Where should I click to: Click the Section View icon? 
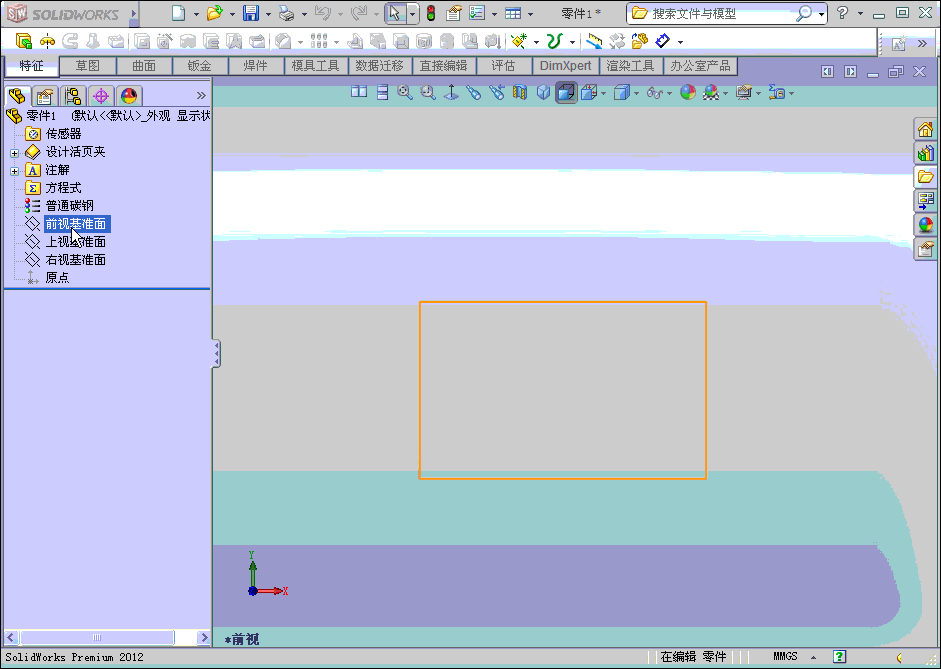(520, 92)
